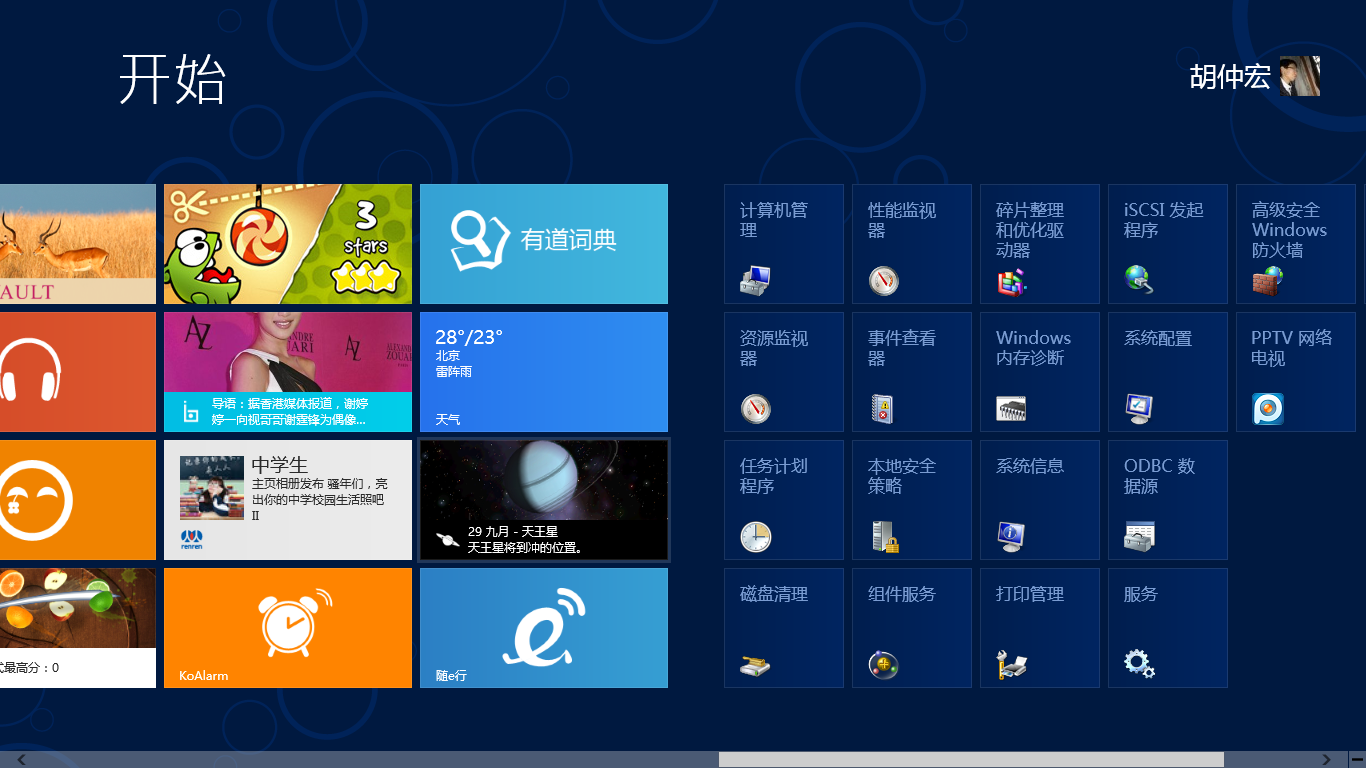This screenshot has height=768, width=1366.
Task: Open the 任务计划程序 tile
Action: click(x=784, y=500)
